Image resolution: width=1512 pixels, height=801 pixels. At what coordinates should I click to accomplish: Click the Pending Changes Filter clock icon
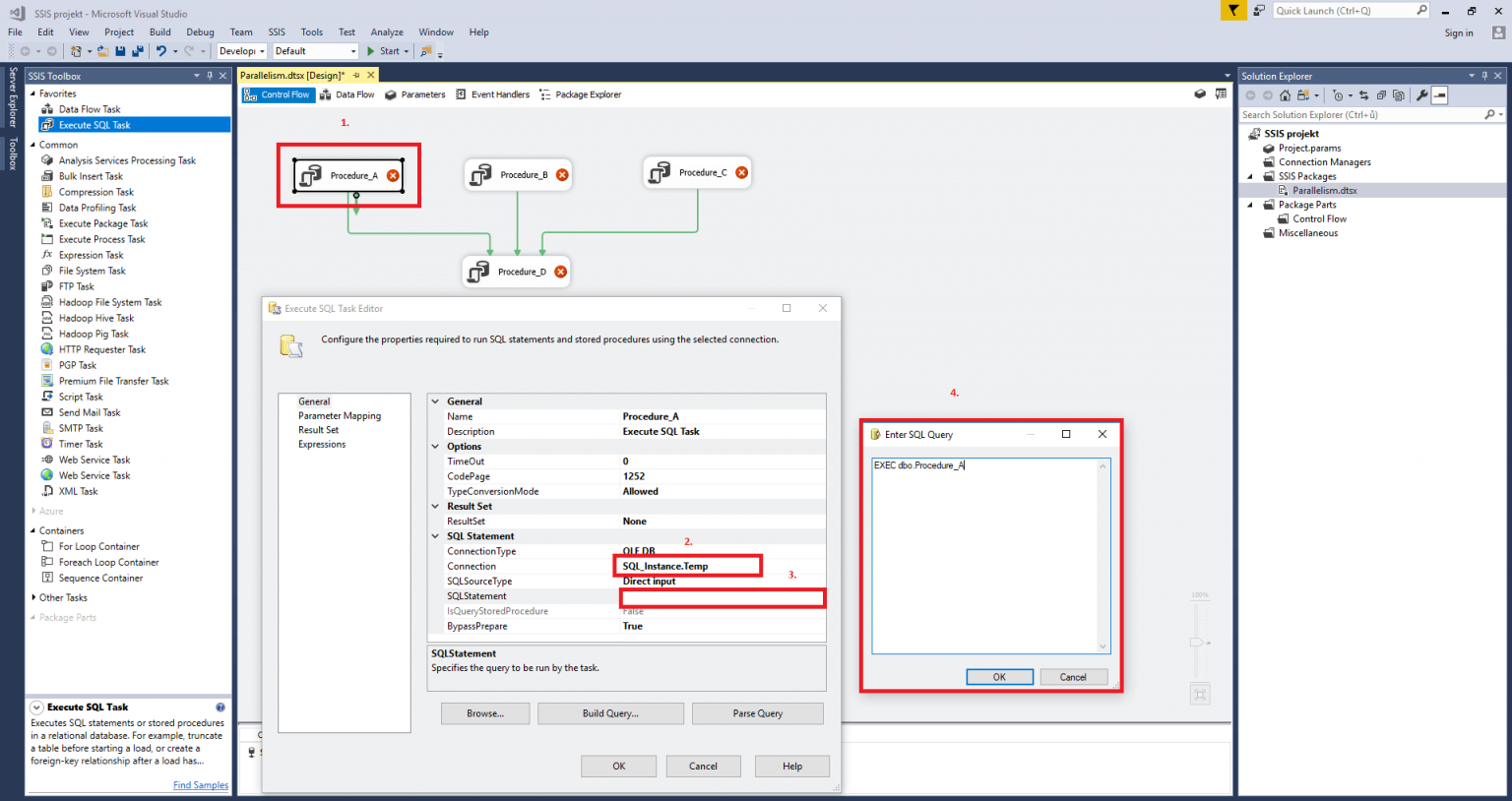[x=1337, y=95]
